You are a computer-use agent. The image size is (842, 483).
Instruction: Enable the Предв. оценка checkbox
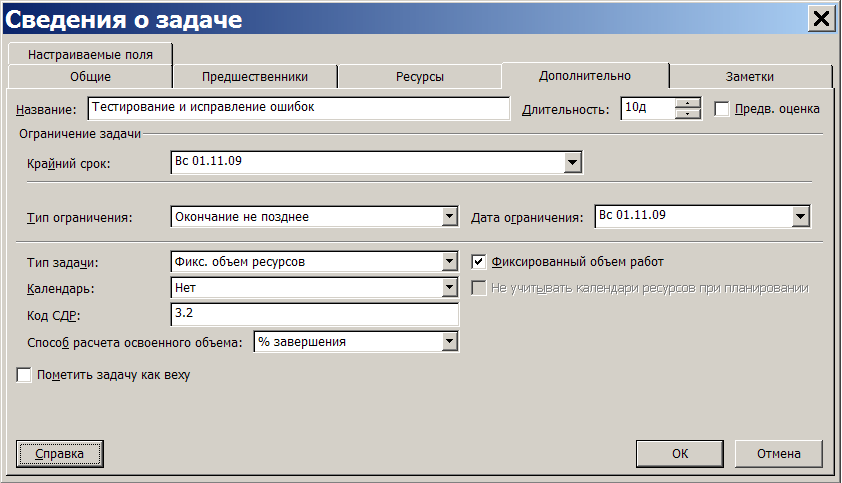[722, 109]
